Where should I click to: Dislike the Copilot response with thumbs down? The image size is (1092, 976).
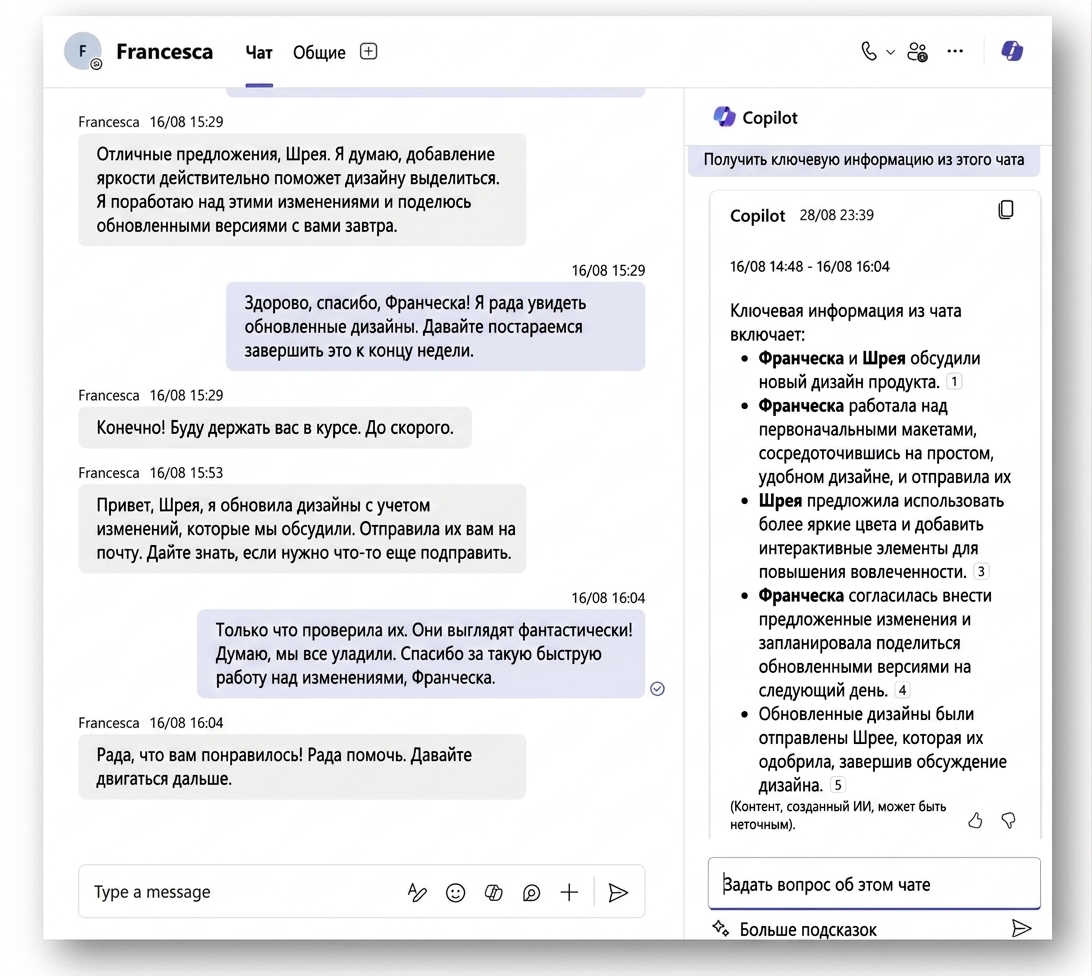coord(1008,820)
